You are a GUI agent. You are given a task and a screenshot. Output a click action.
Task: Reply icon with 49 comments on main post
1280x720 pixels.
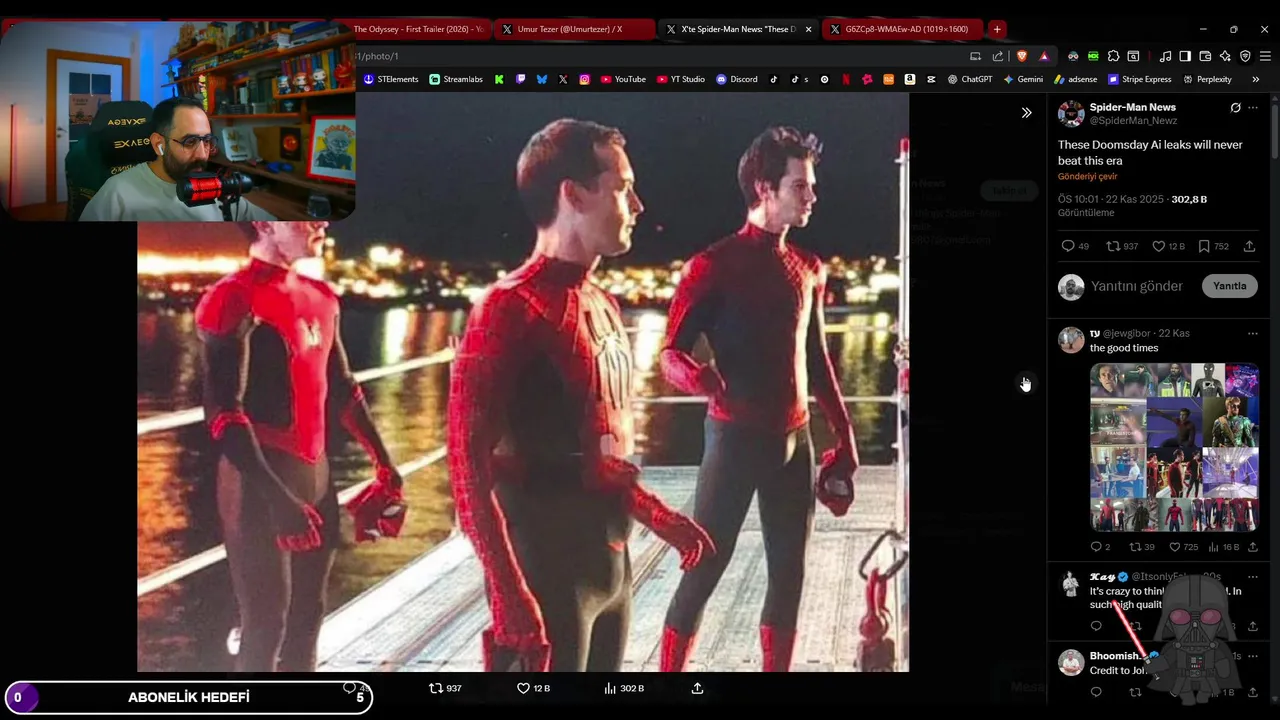(1068, 246)
